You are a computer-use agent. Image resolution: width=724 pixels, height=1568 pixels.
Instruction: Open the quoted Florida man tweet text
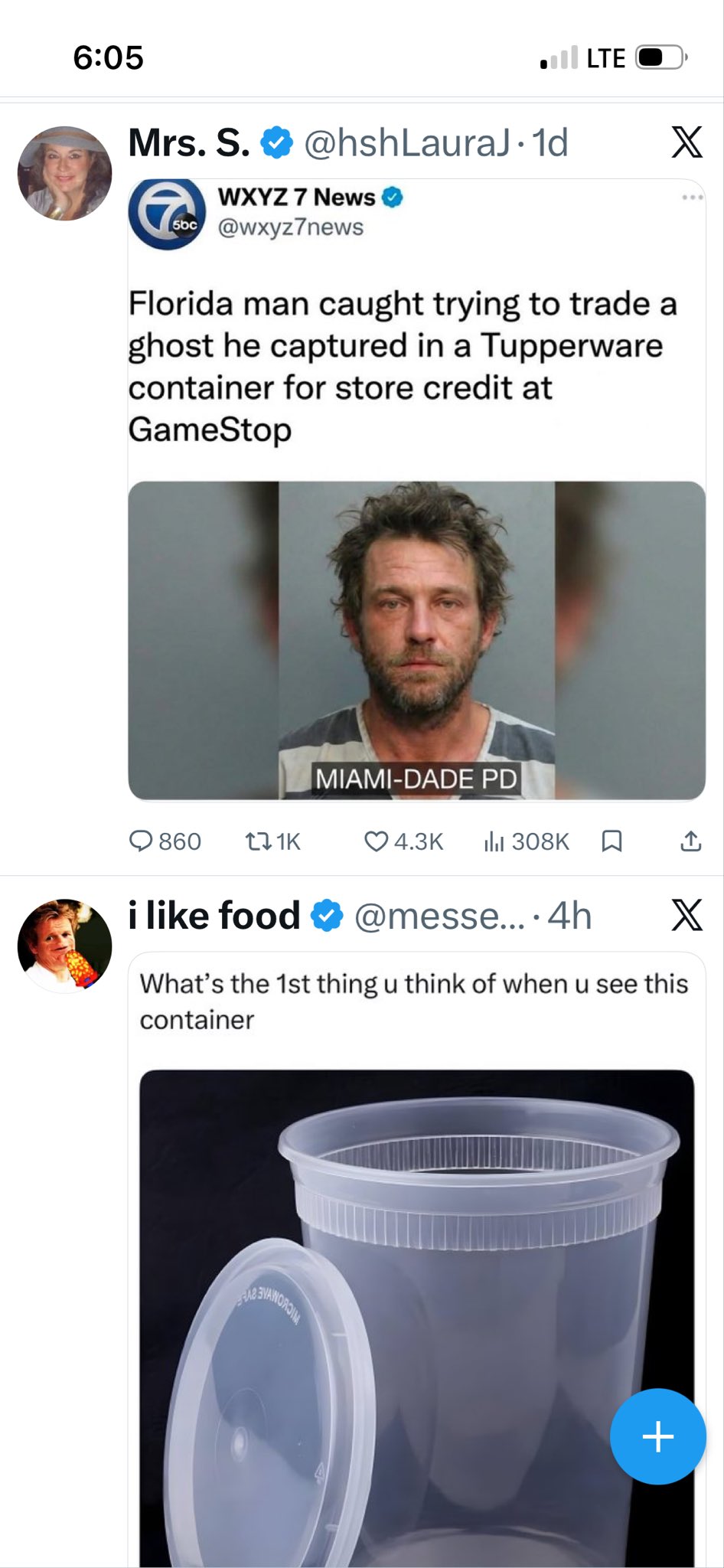(x=403, y=366)
